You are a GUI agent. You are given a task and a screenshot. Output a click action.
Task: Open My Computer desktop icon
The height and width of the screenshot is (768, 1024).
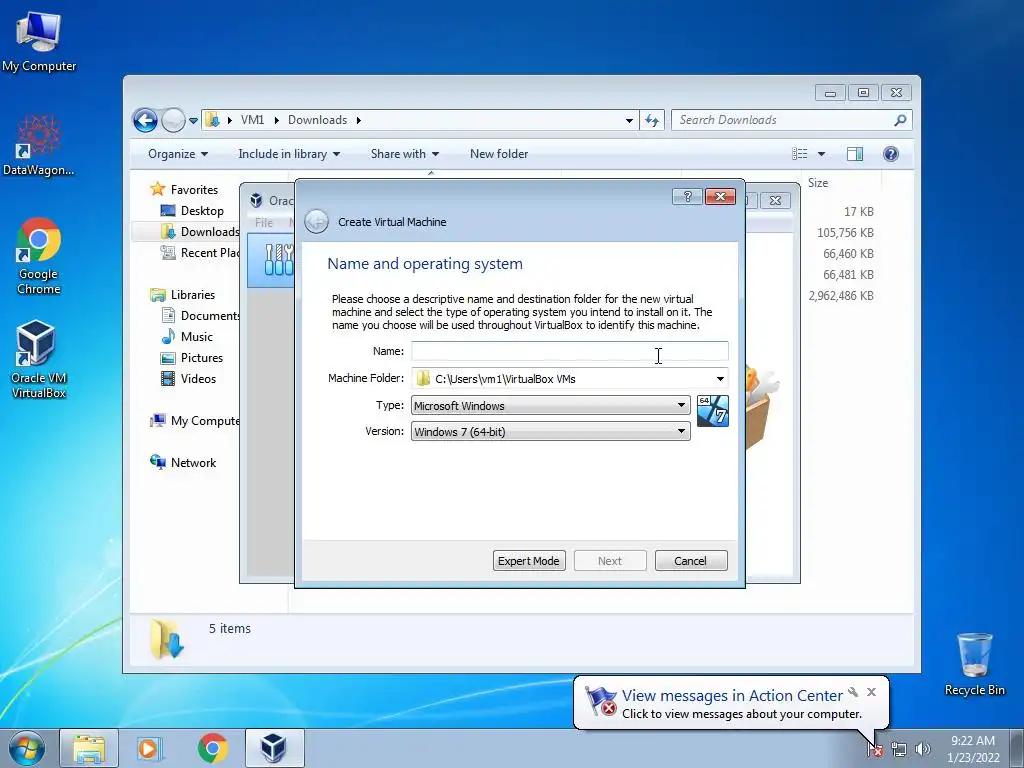[x=39, y=42]
